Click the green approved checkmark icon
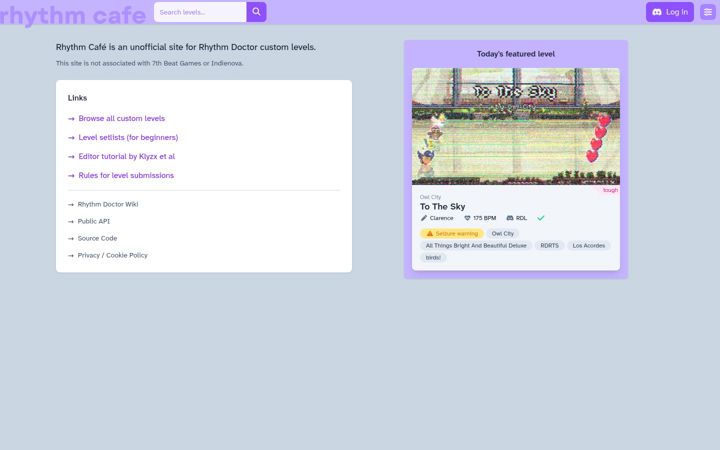Screen dimensions: 720x450 click(x=540, y=218)
